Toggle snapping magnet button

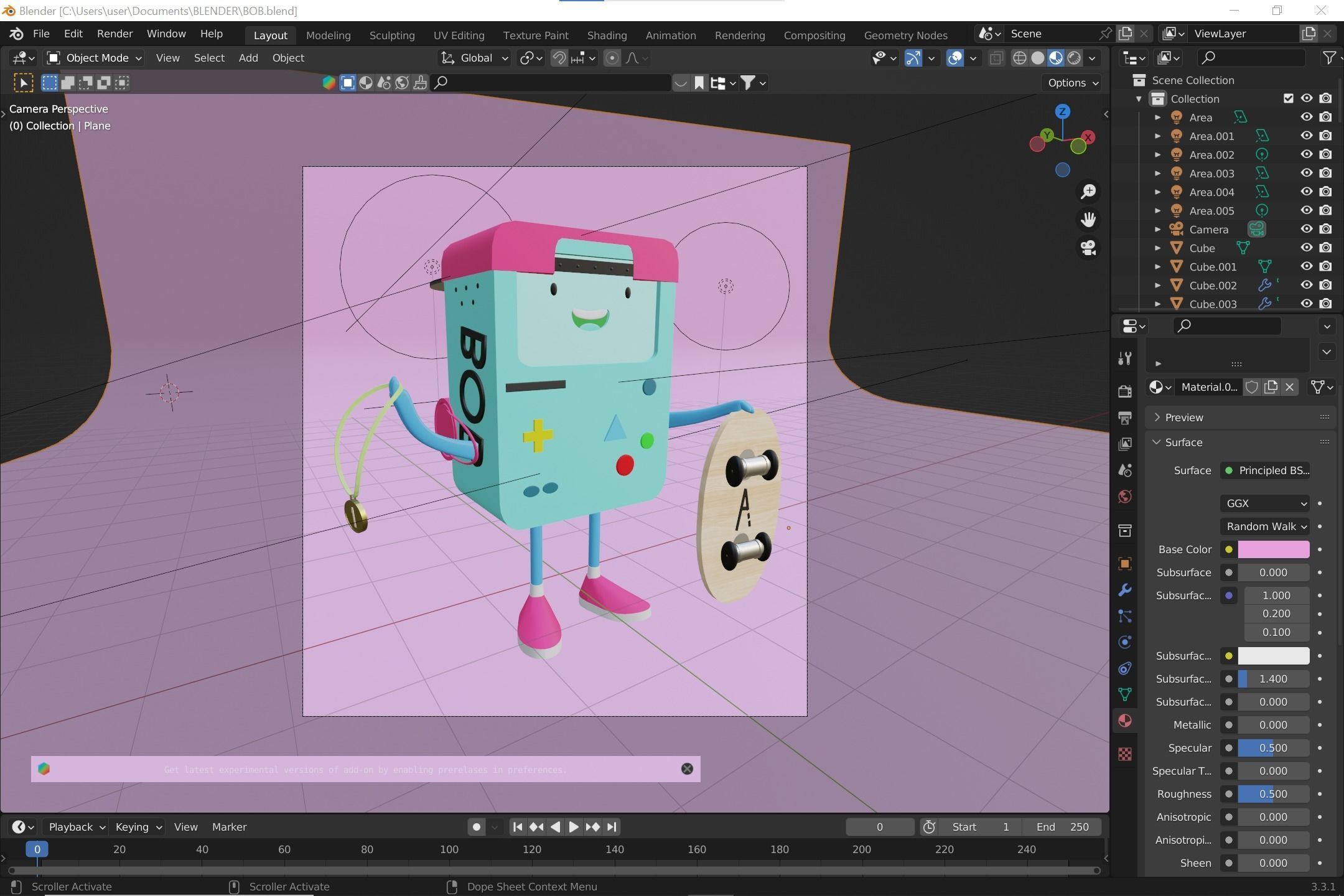pos(559,58)
